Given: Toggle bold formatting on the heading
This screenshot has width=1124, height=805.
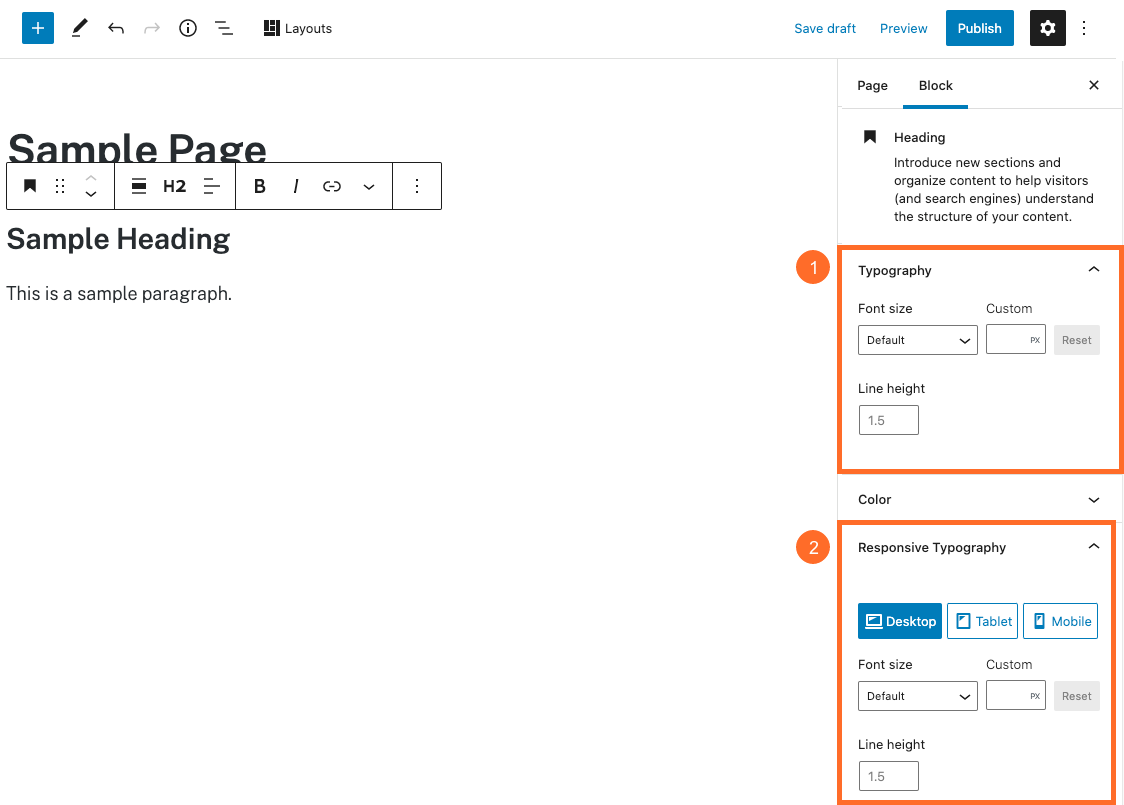Looking at the screenshot, I should pos(259,186).
